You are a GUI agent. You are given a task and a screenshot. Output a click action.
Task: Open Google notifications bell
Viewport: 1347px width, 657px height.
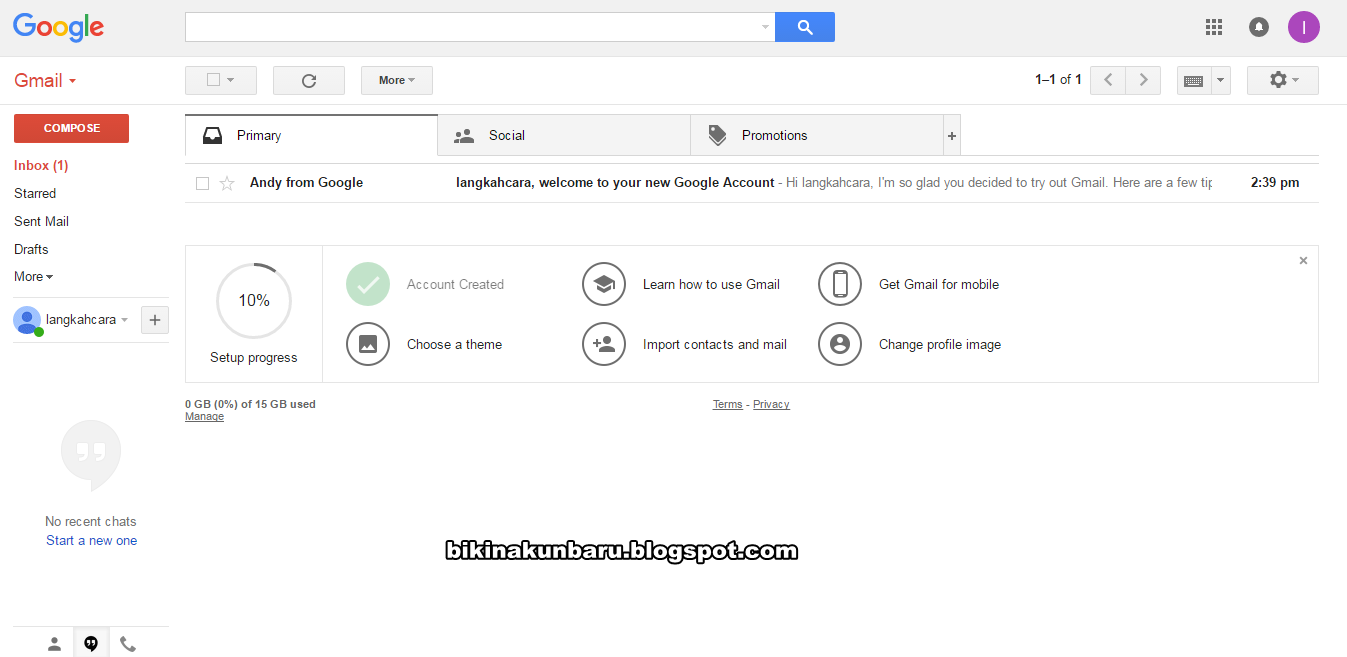[x=1259, y=27]
